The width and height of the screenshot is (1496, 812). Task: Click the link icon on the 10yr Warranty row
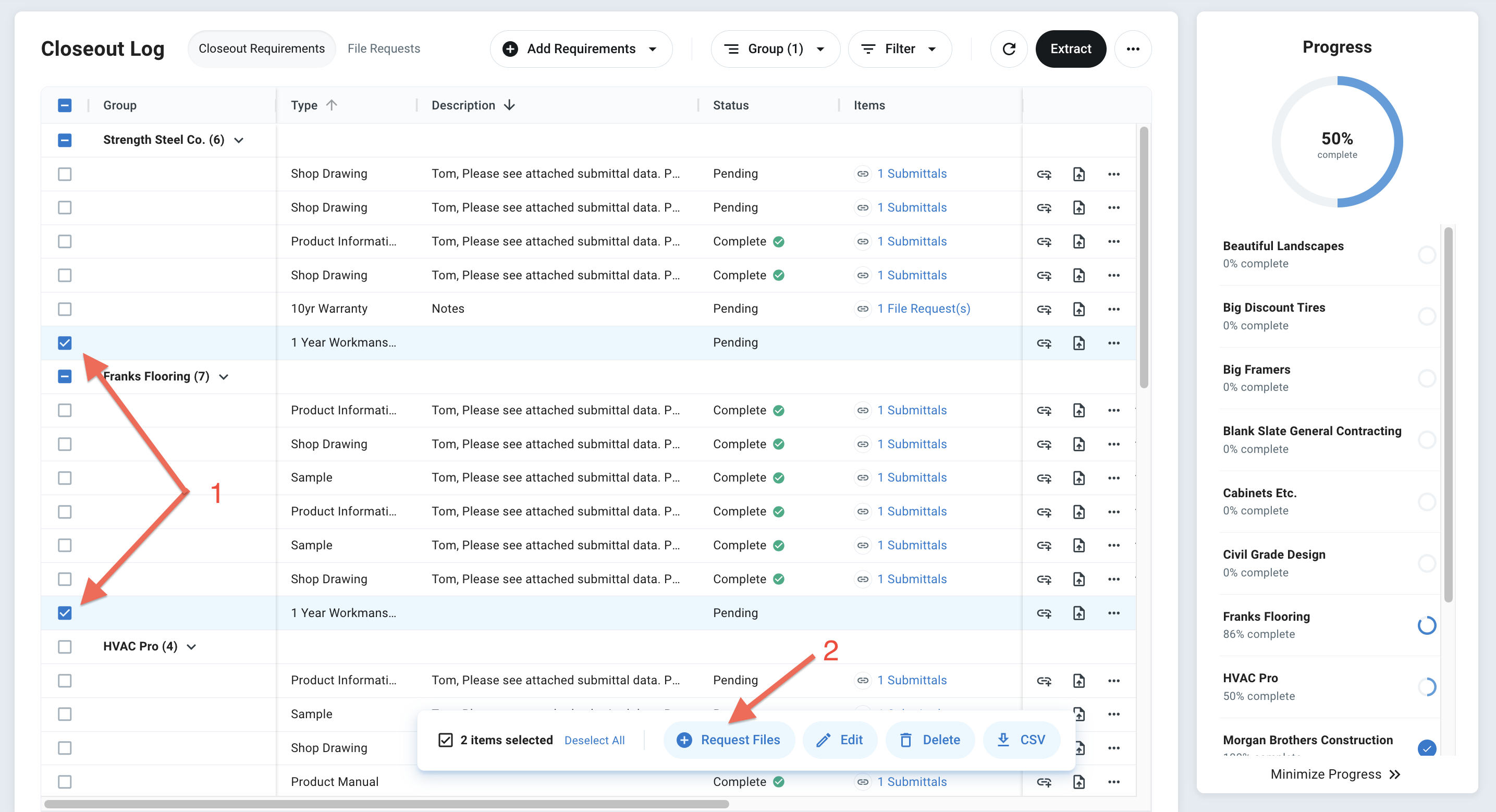[x=1044, y=309]
